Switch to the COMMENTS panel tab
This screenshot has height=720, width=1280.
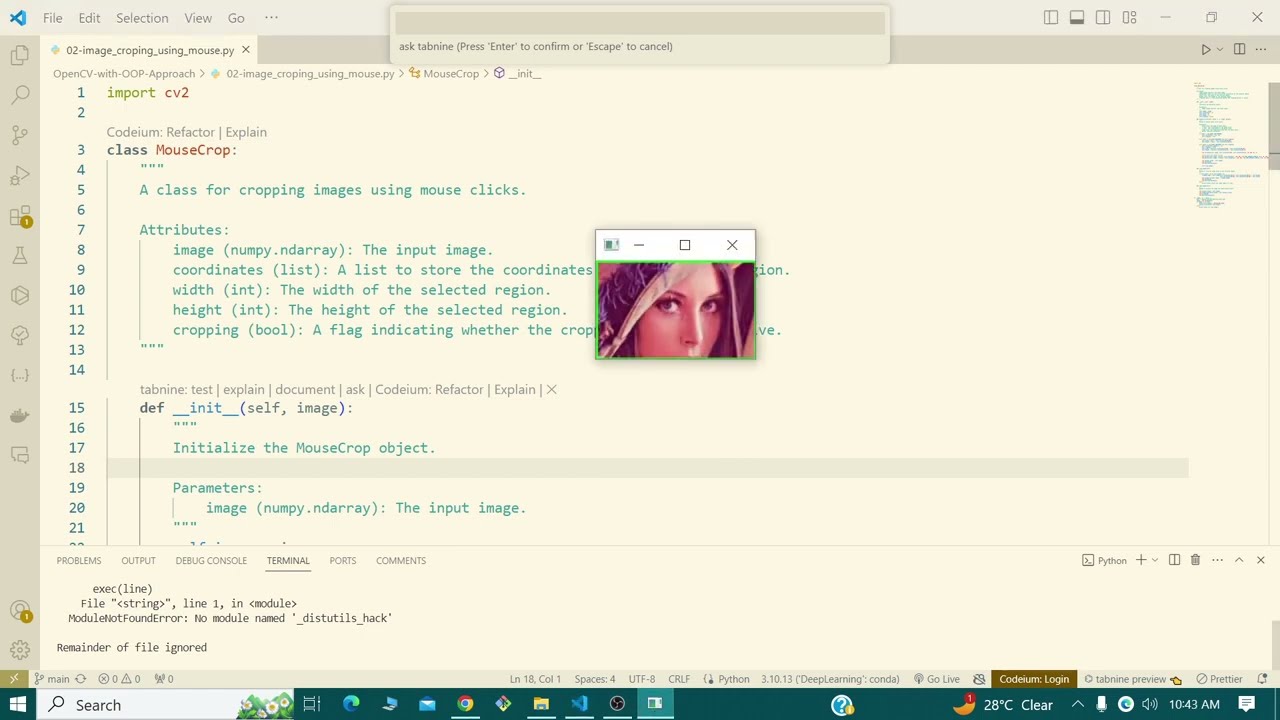(401, 560)
